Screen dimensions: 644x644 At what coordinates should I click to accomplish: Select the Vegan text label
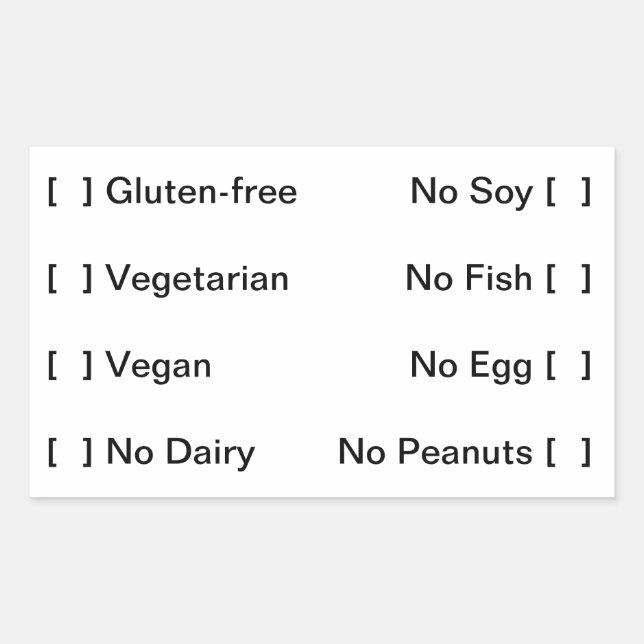[158, 365]
